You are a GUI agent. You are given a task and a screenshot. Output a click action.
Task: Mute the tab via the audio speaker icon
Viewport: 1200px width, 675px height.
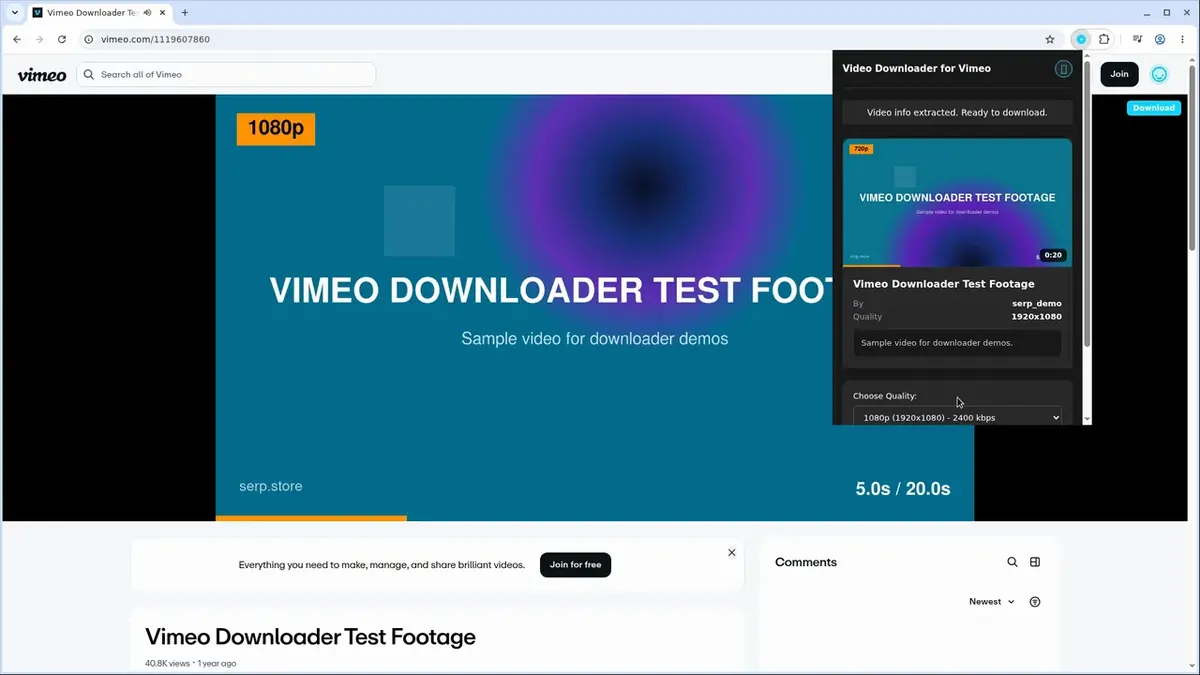pos(148,13)
